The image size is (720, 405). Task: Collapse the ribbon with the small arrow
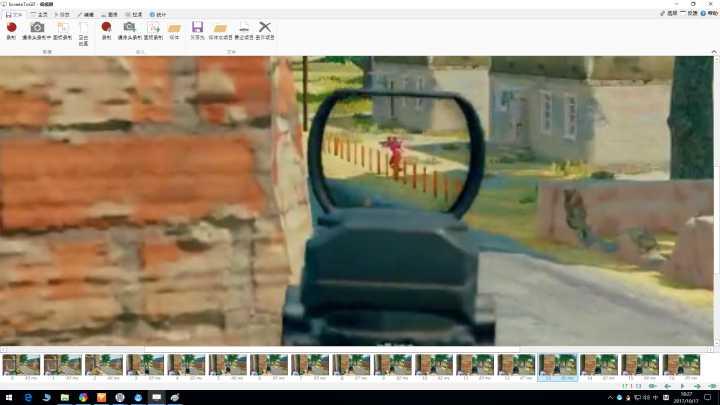[x=714, y=52]
